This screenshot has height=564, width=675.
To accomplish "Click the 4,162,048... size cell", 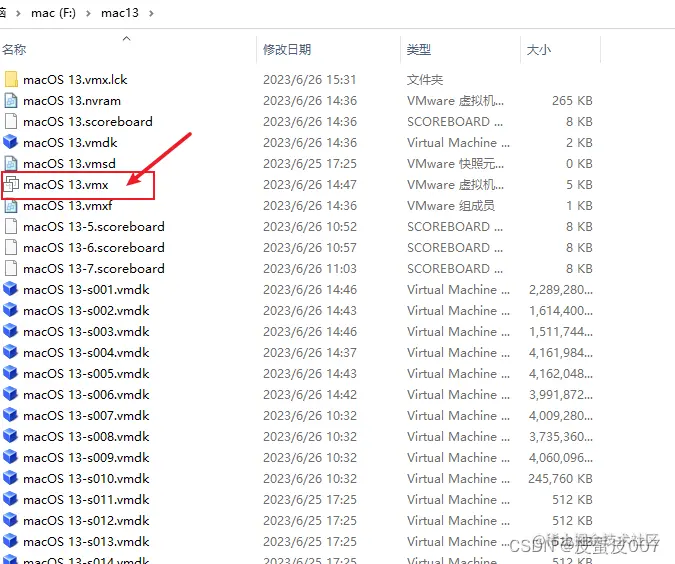I will tap(561, 374).
